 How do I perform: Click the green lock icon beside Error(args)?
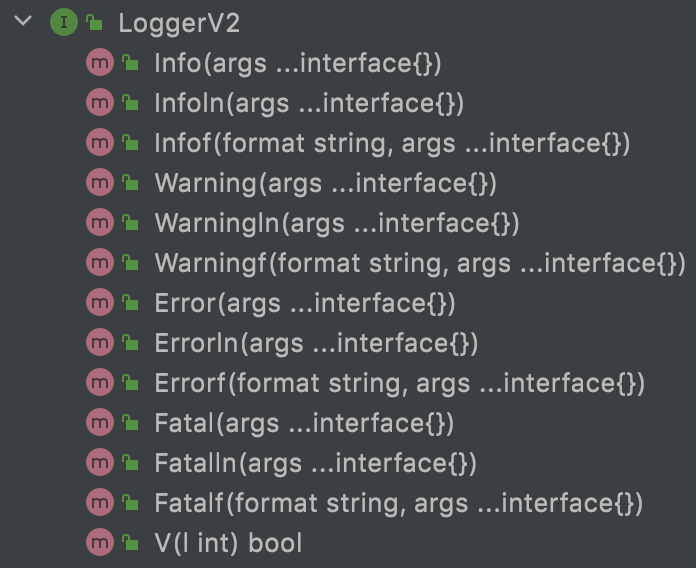(129, 303)
